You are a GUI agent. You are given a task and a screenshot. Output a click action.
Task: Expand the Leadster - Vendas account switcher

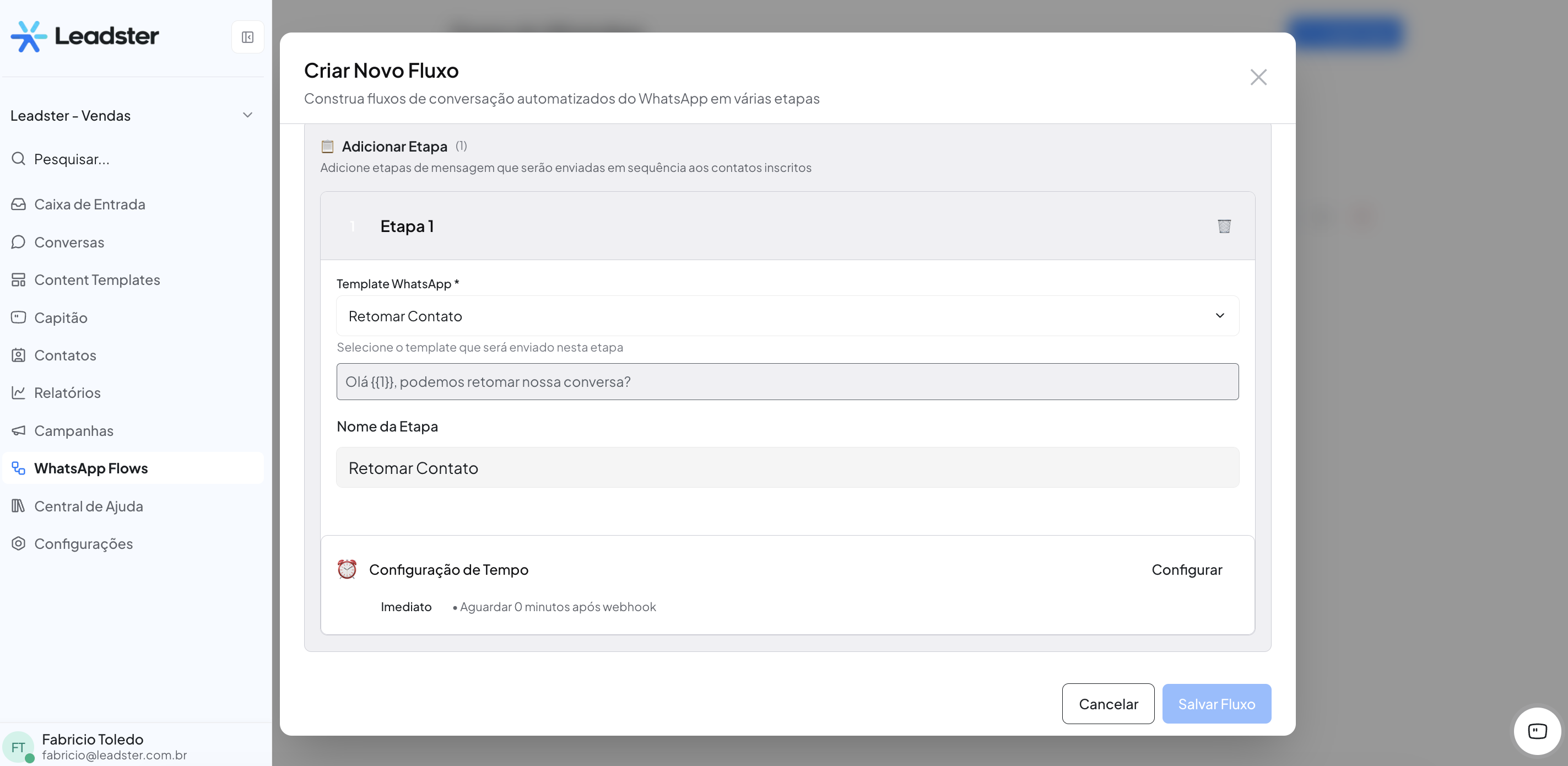[x=132, y=116]
